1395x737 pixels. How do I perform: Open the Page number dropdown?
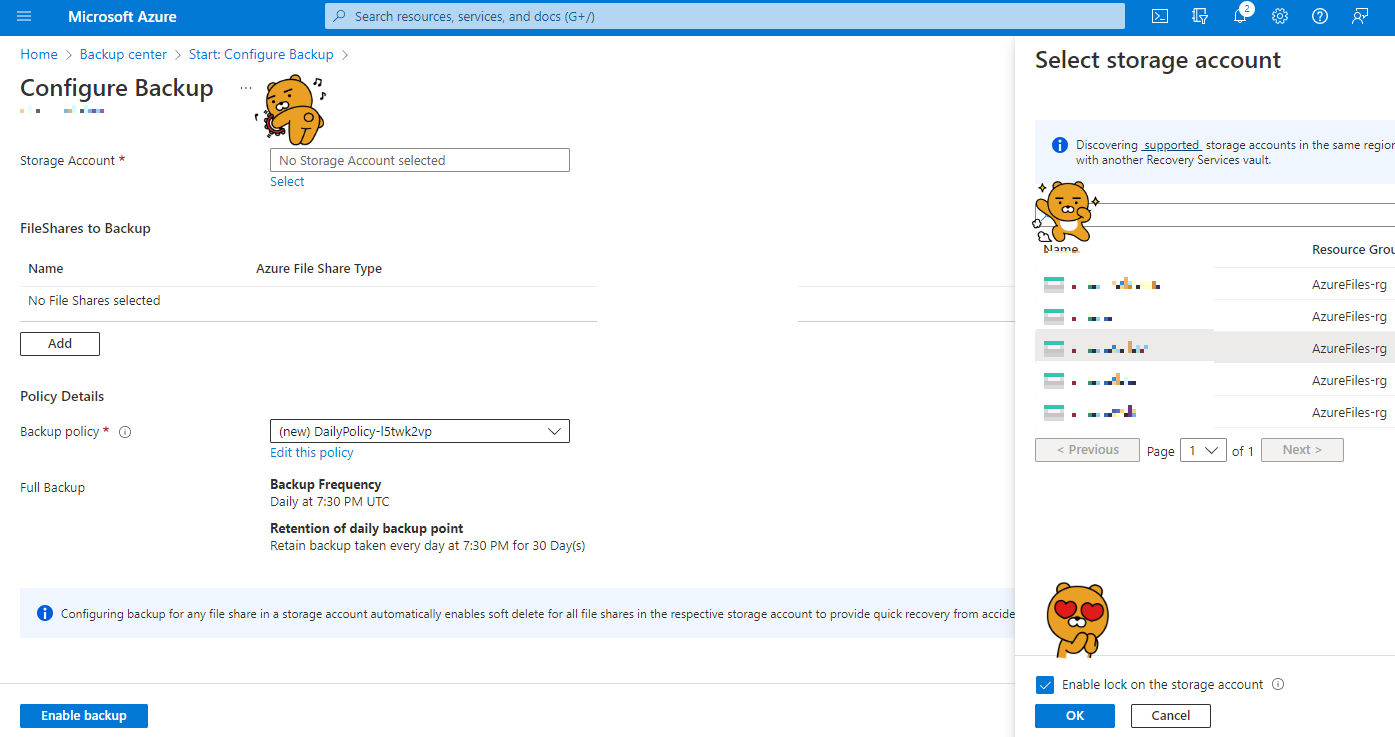click(1204, 450)
